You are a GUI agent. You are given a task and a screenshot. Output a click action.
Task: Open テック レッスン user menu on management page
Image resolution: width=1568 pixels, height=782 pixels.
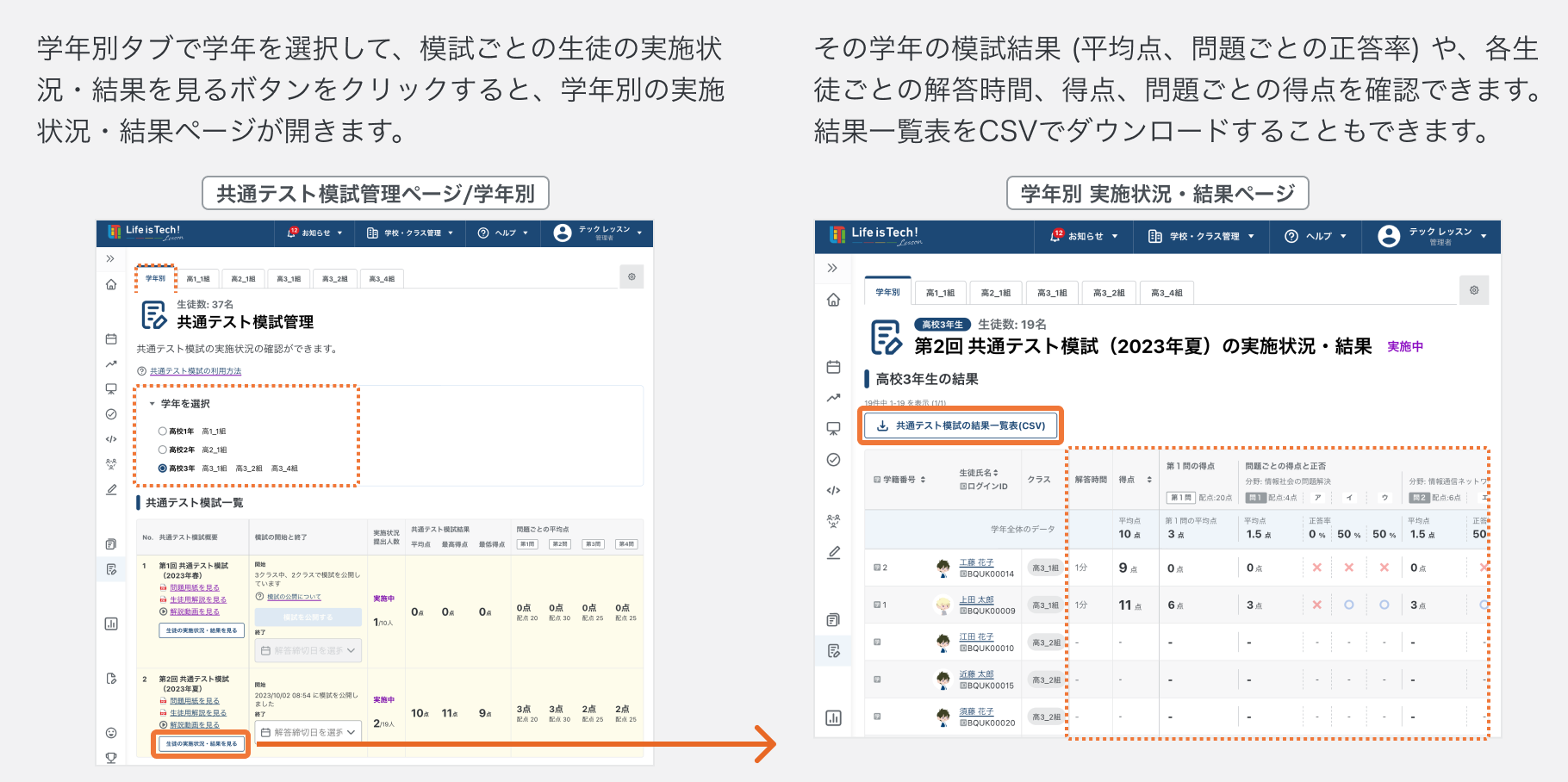598,233
